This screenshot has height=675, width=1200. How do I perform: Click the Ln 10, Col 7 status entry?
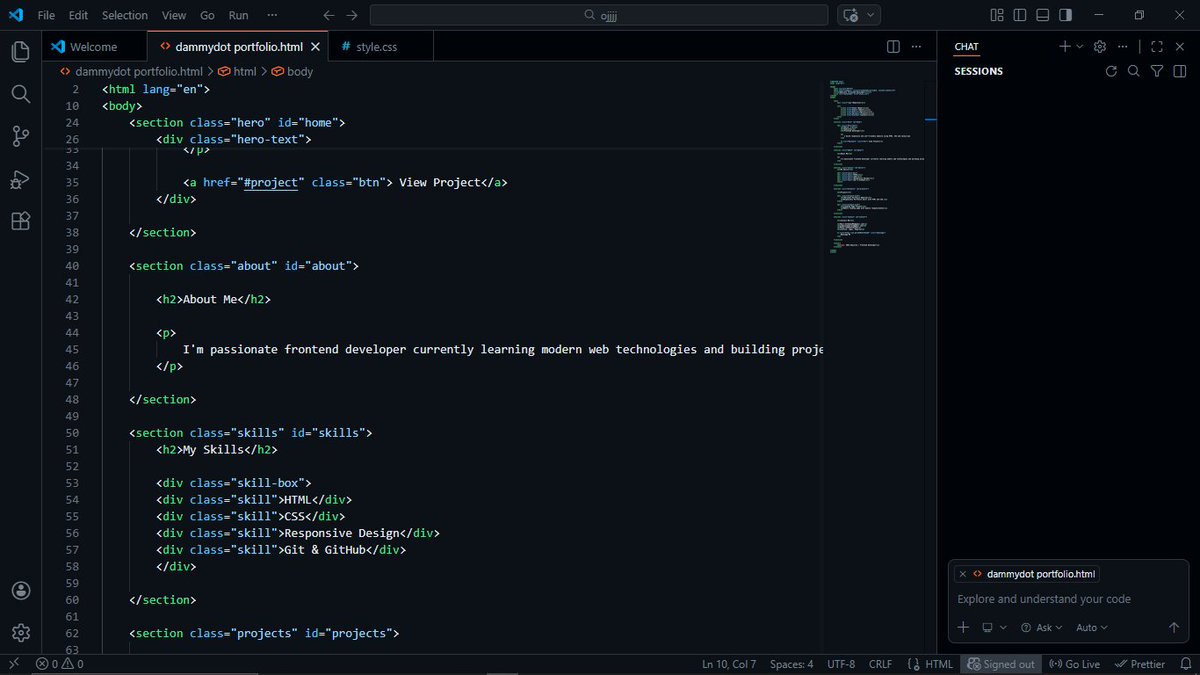click(729, 664)
